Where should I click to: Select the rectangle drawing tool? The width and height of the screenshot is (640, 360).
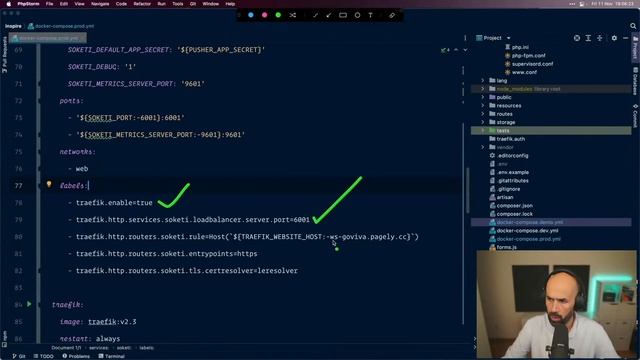tap(343, 15)
